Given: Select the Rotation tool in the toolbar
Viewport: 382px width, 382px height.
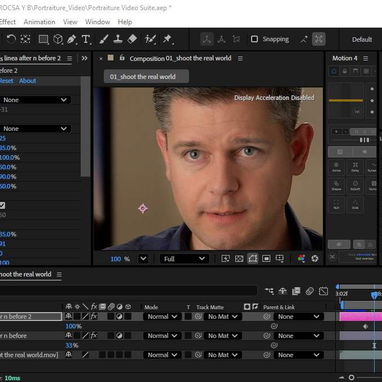Looking at the screenshot, I should click(11, 39).
